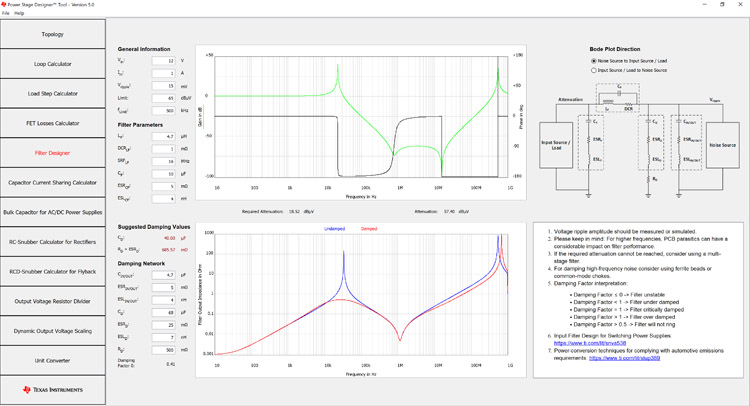Click the Input Source / Load block in schematic
The height and width of the screenshot is (406, 750).
tap(556, 145)
